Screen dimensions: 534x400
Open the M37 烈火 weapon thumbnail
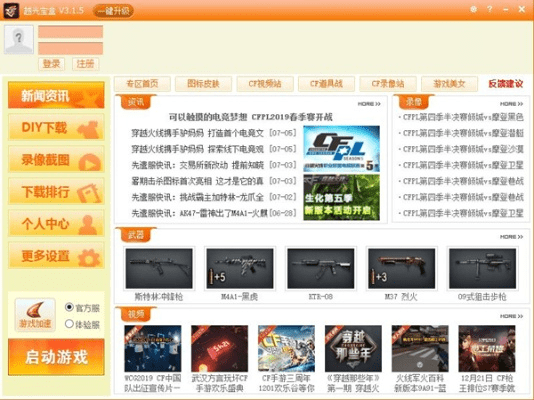tap(402, 269)
